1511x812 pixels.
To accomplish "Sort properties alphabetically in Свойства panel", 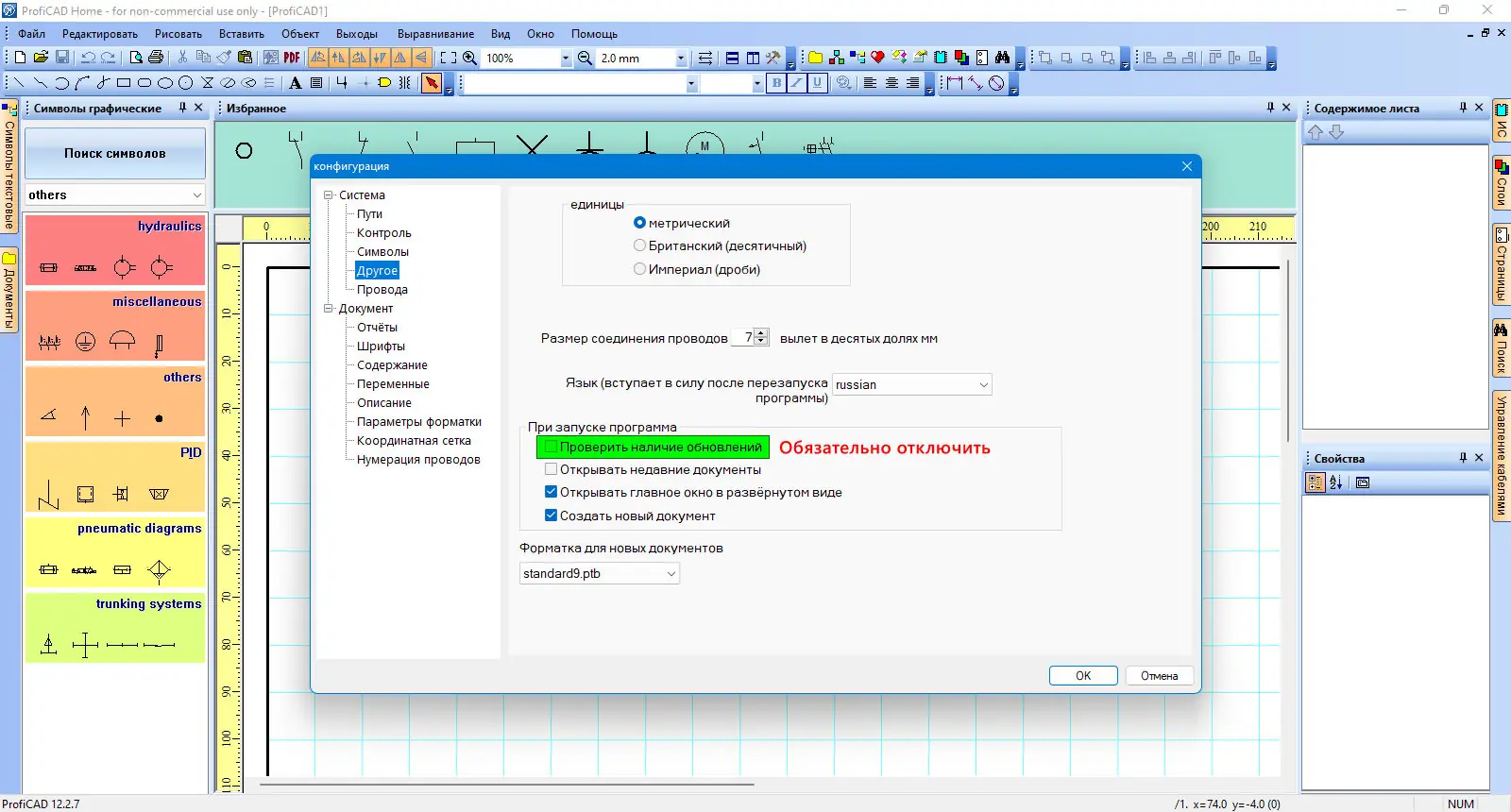I will pos(1336,482).
